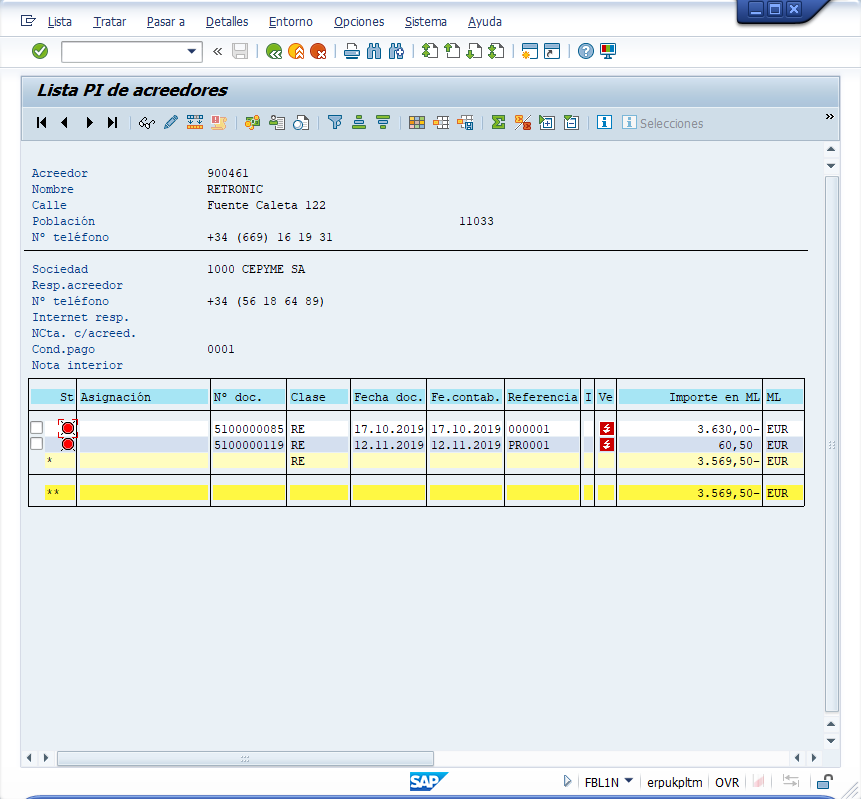
Task: Click the red status light on first line item
Action: pos(67,427)
